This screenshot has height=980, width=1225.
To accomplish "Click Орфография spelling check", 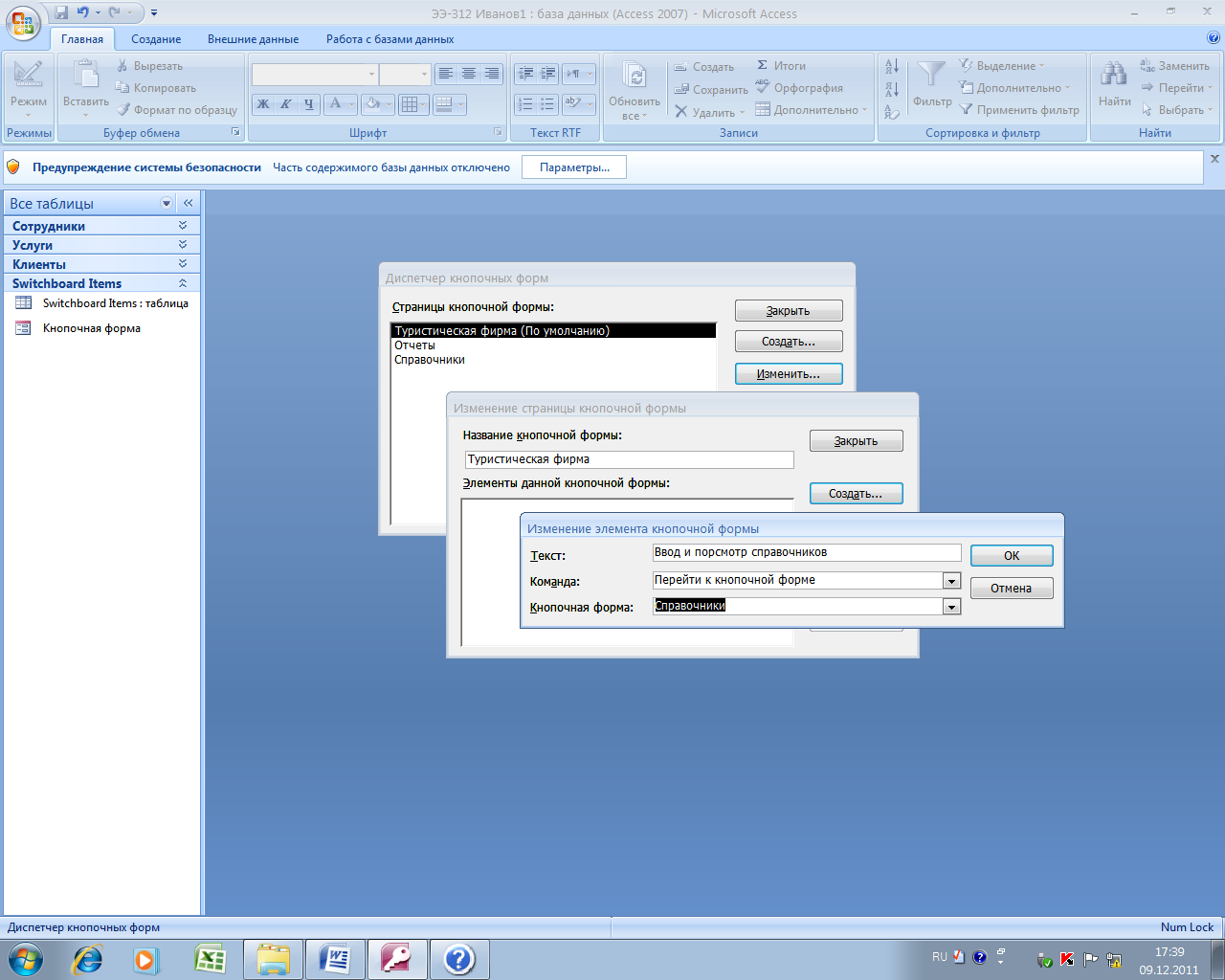I will (x=799, y=88).
